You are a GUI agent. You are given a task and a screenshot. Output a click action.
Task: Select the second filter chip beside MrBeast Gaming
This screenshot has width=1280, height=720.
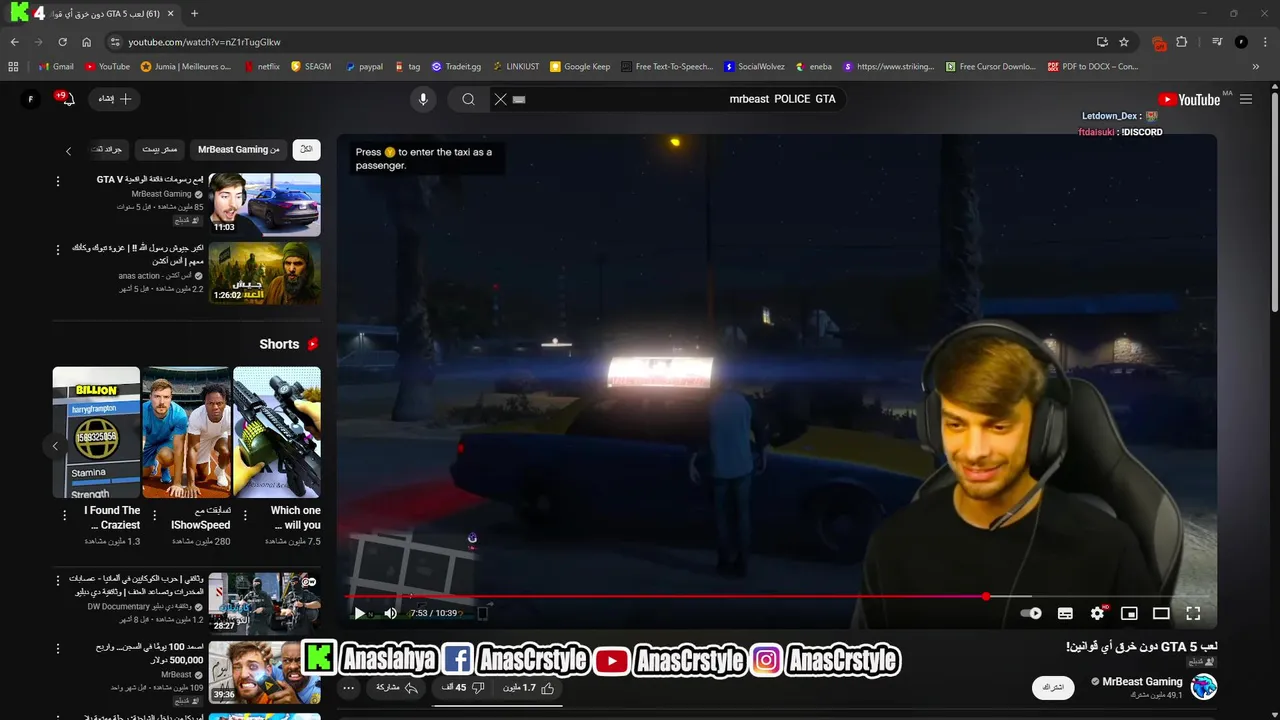point(159,149)
